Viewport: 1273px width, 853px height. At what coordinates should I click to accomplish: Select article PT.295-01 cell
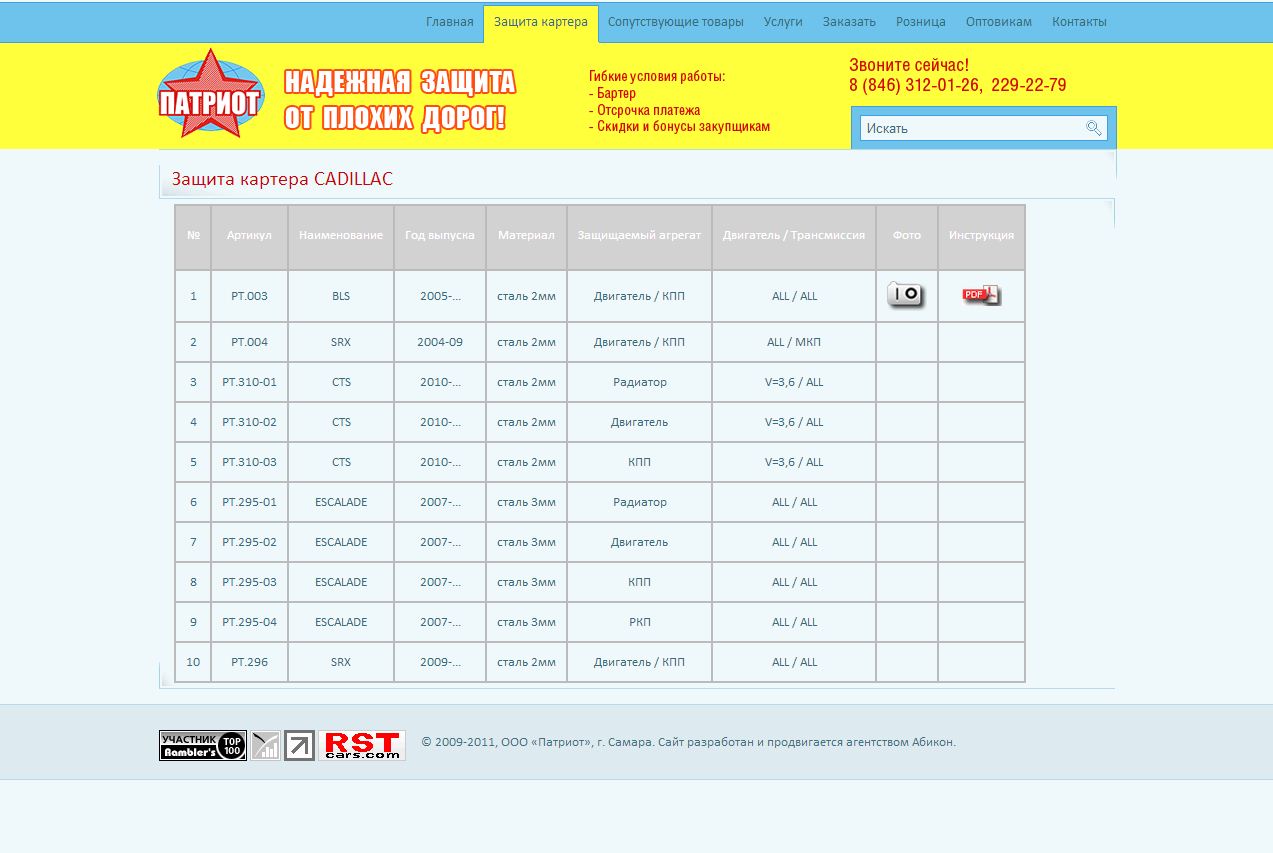pyautogui.click(x=249, y=502)
